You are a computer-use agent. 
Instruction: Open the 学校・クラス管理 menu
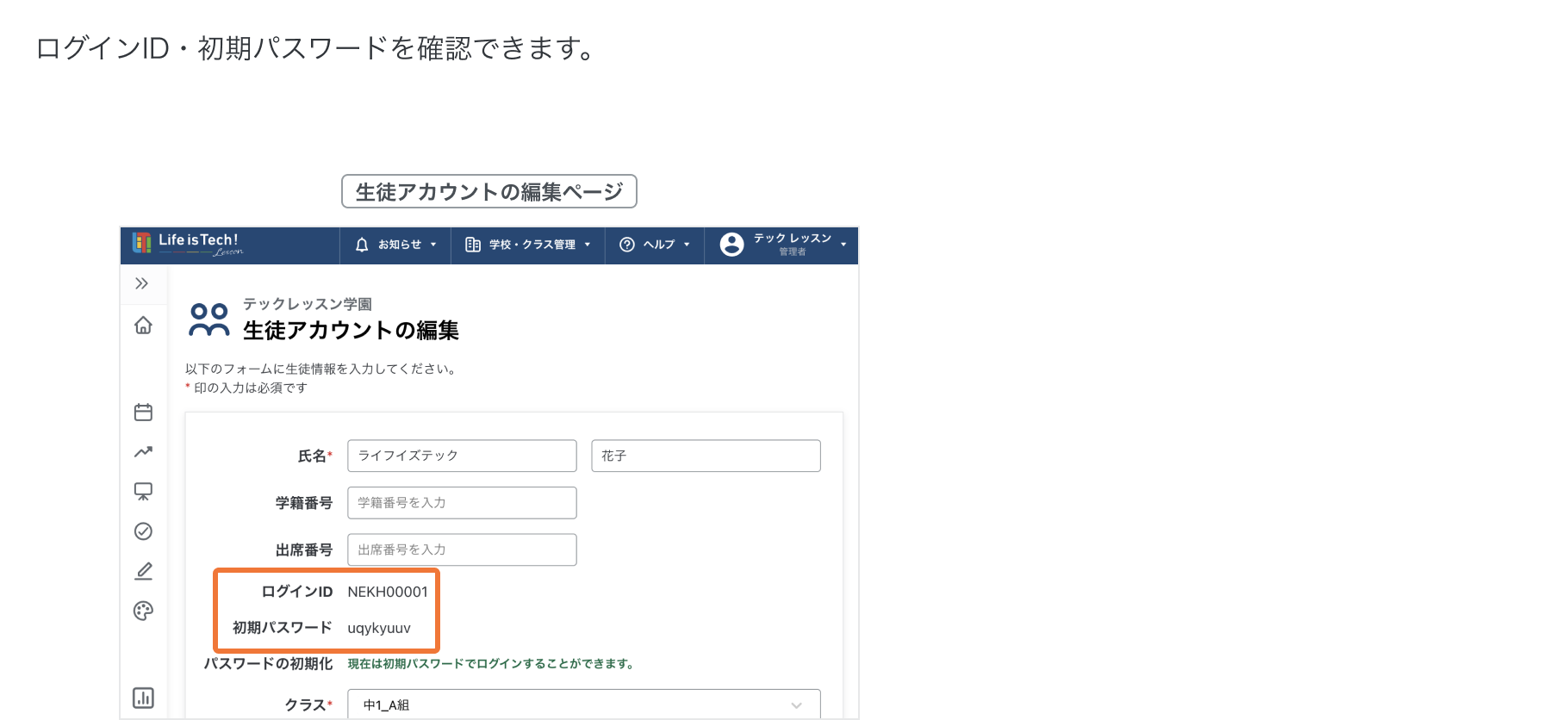528,245
